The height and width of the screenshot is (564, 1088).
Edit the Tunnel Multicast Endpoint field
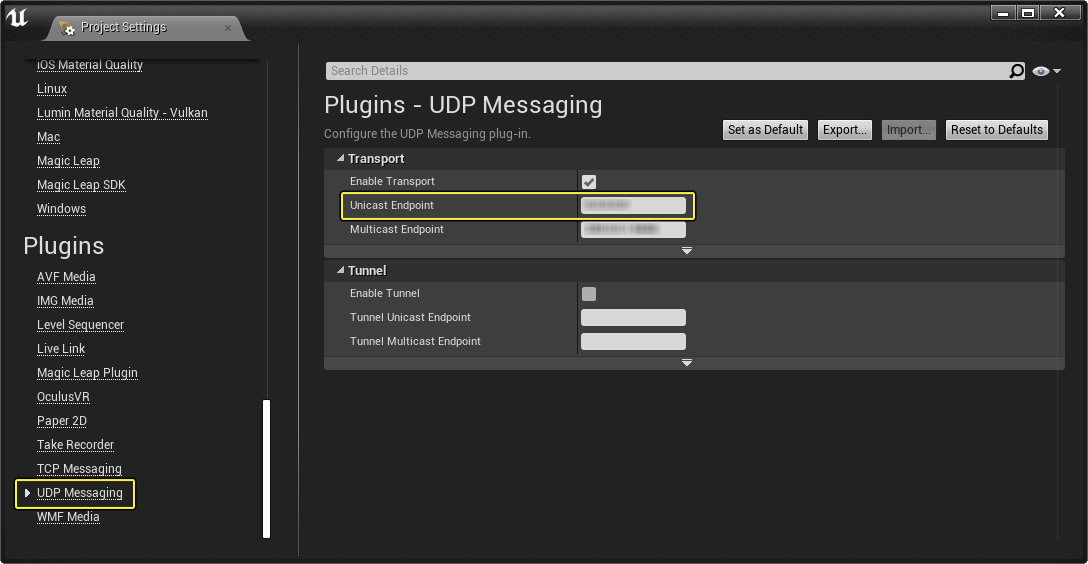coord(633,341)
